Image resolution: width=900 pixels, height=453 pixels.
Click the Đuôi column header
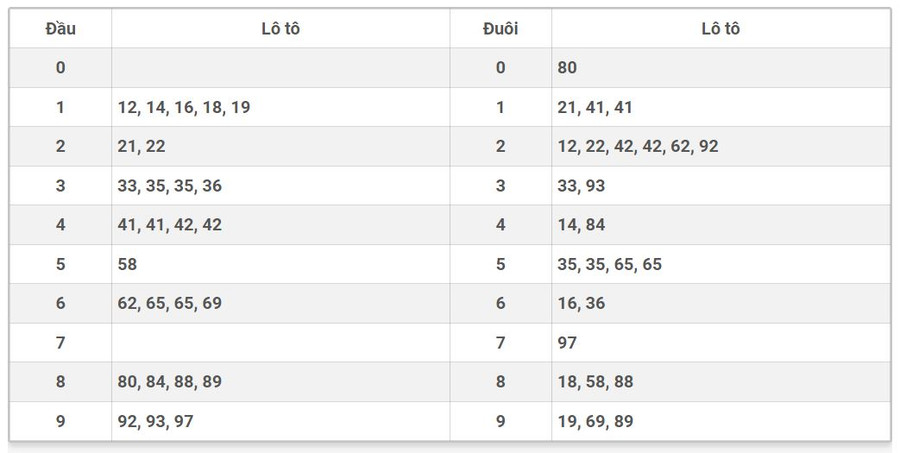coord(500,29)
